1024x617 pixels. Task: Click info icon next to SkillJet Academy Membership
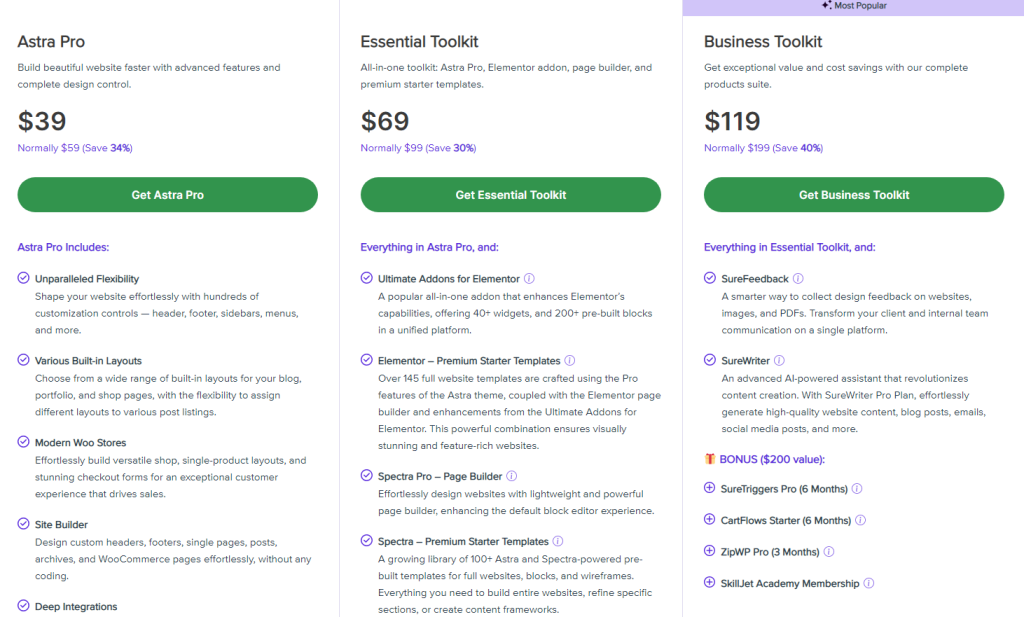tap(869, 584)
